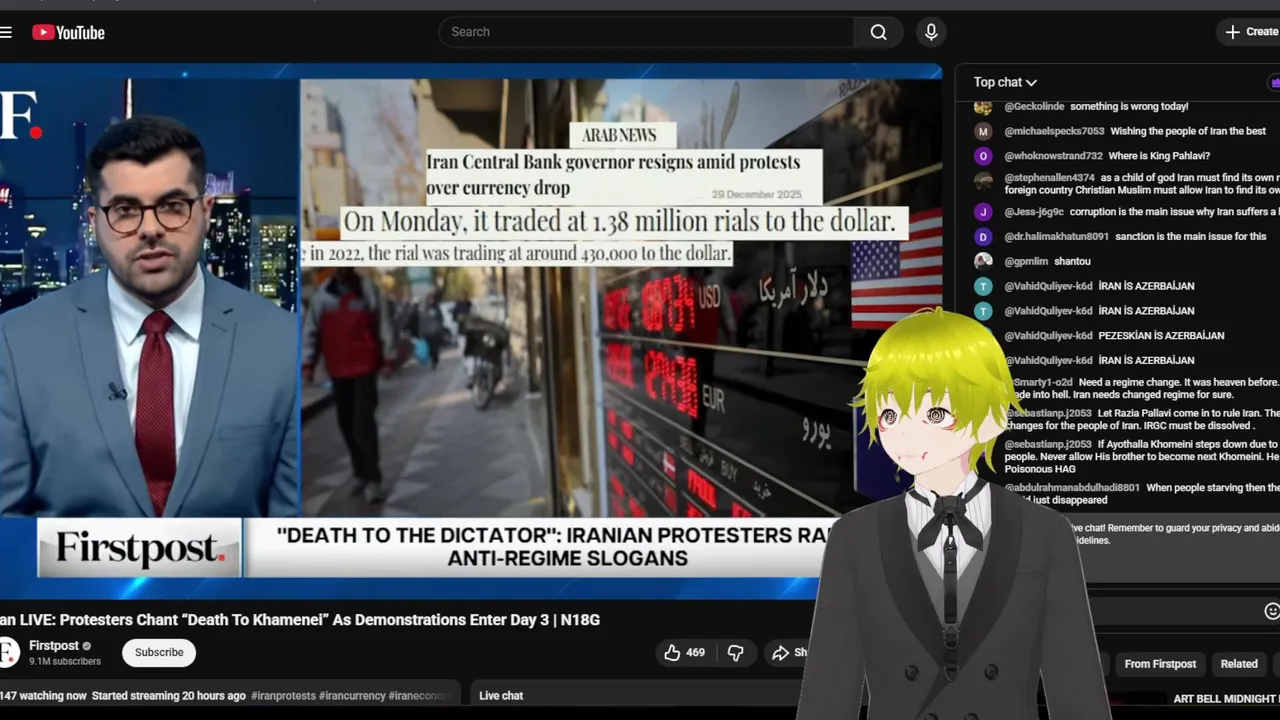Click chat message 'Wishing the people of Iran the best'
The width and height of the screenshot is (1280, 720).
pos(1188,131)
